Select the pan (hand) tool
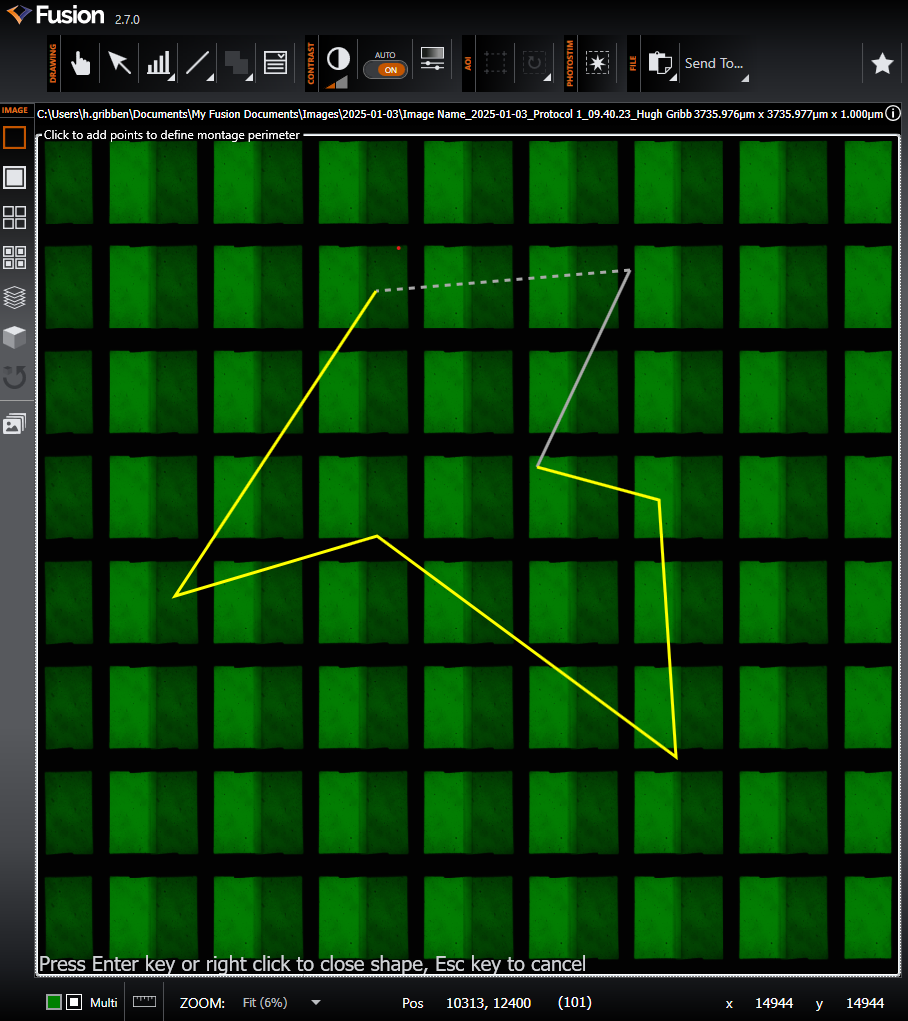The width and height of the screenshot is (908, 1021). [80, 63]
